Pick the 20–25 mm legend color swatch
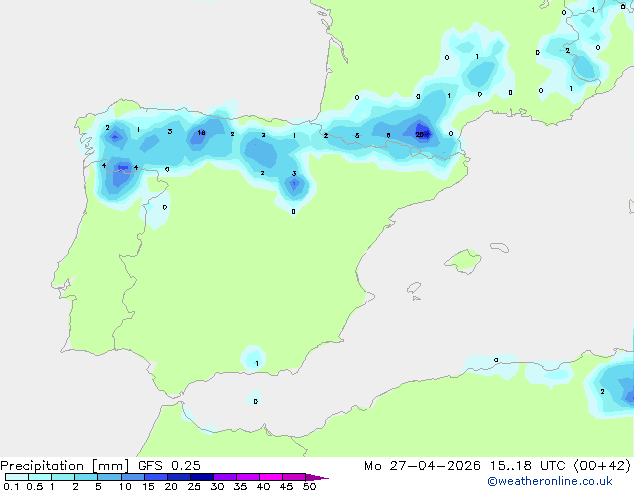The height and width of the screenshot is (490, 634). pyautogui.click(x=179, y=477)
